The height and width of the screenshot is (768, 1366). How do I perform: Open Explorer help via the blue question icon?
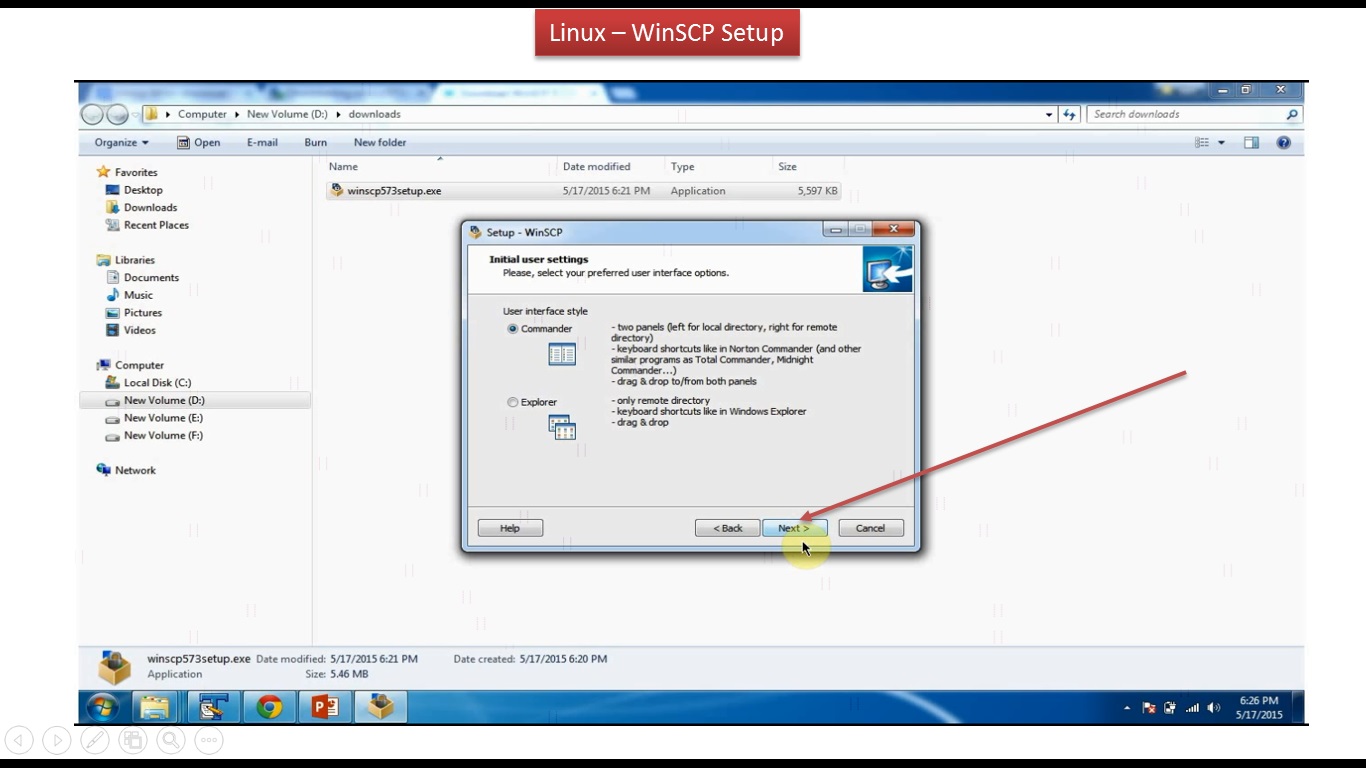pos(1284,143)
